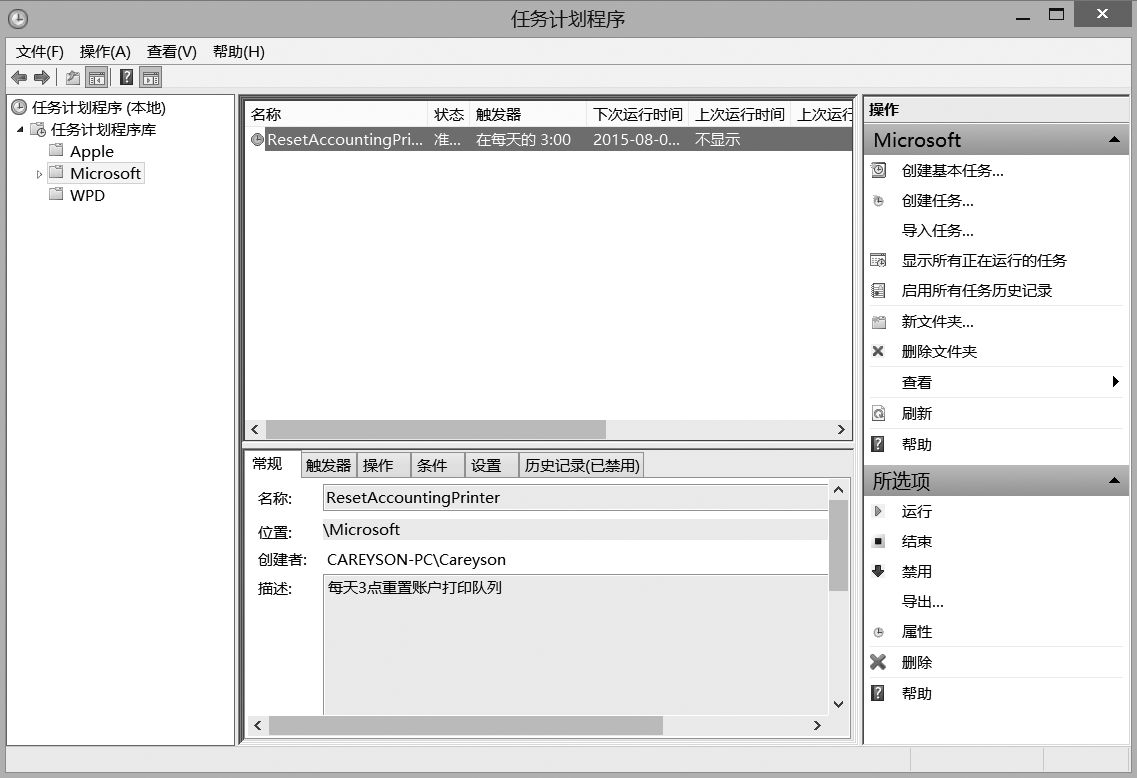Click 显示所有正在运行的任务 action
The width and height of the screenshot is (1137, 778).
tap(983, 261)
